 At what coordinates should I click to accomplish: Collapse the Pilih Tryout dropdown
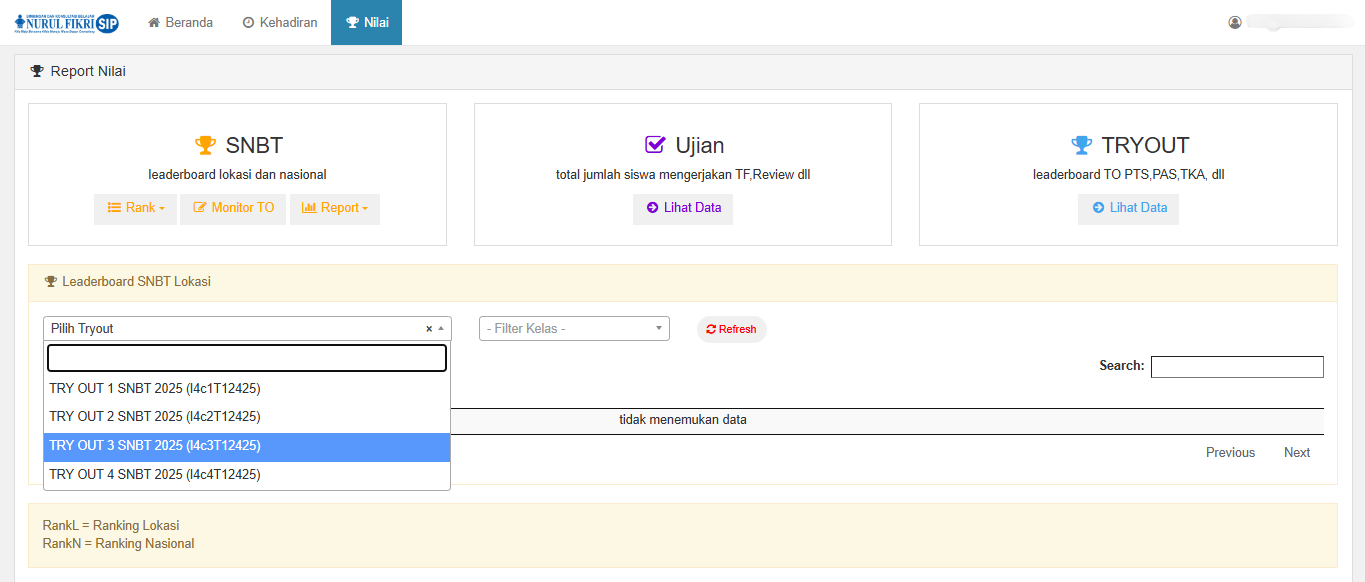(x=441, y=328)
